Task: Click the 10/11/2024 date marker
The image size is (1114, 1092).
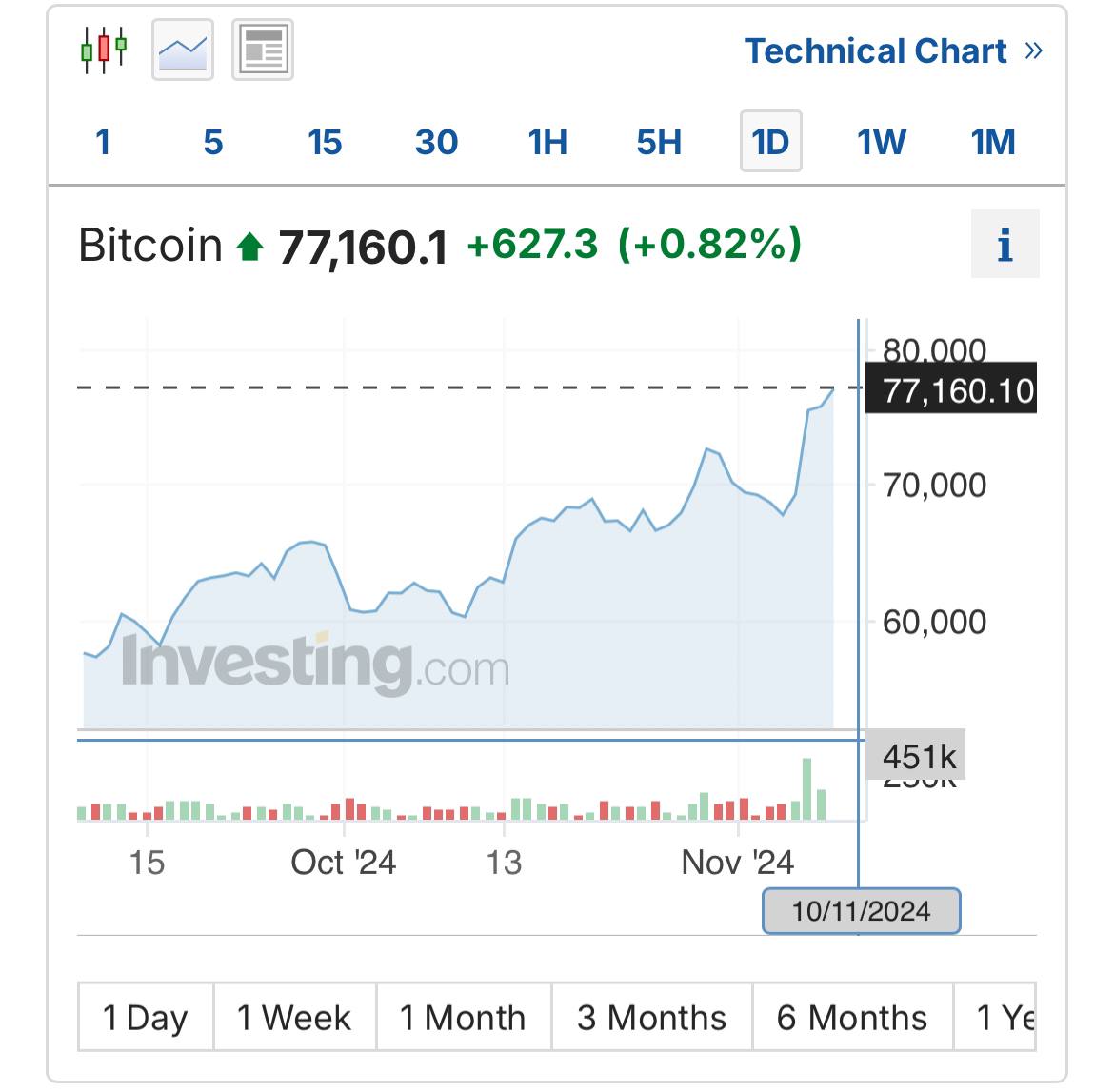Action: [x=861, y=911]
